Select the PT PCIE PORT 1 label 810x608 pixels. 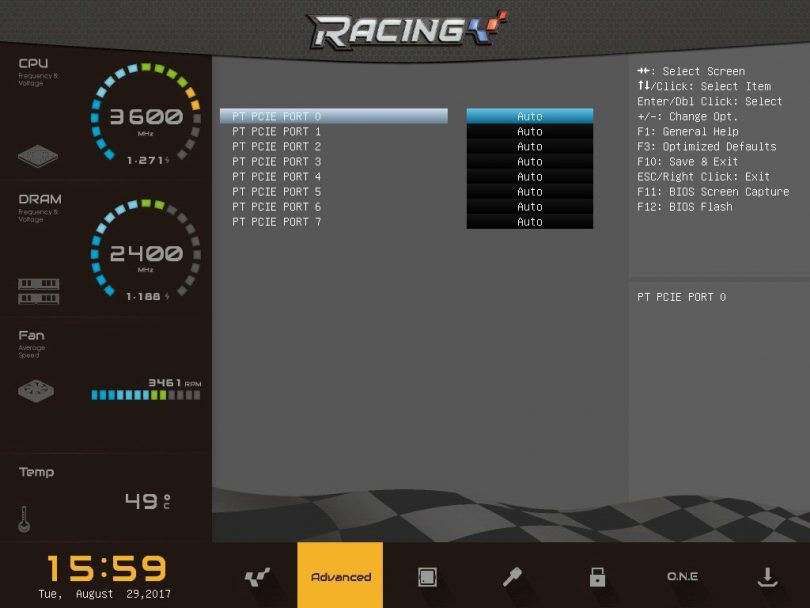click(277, 131)
